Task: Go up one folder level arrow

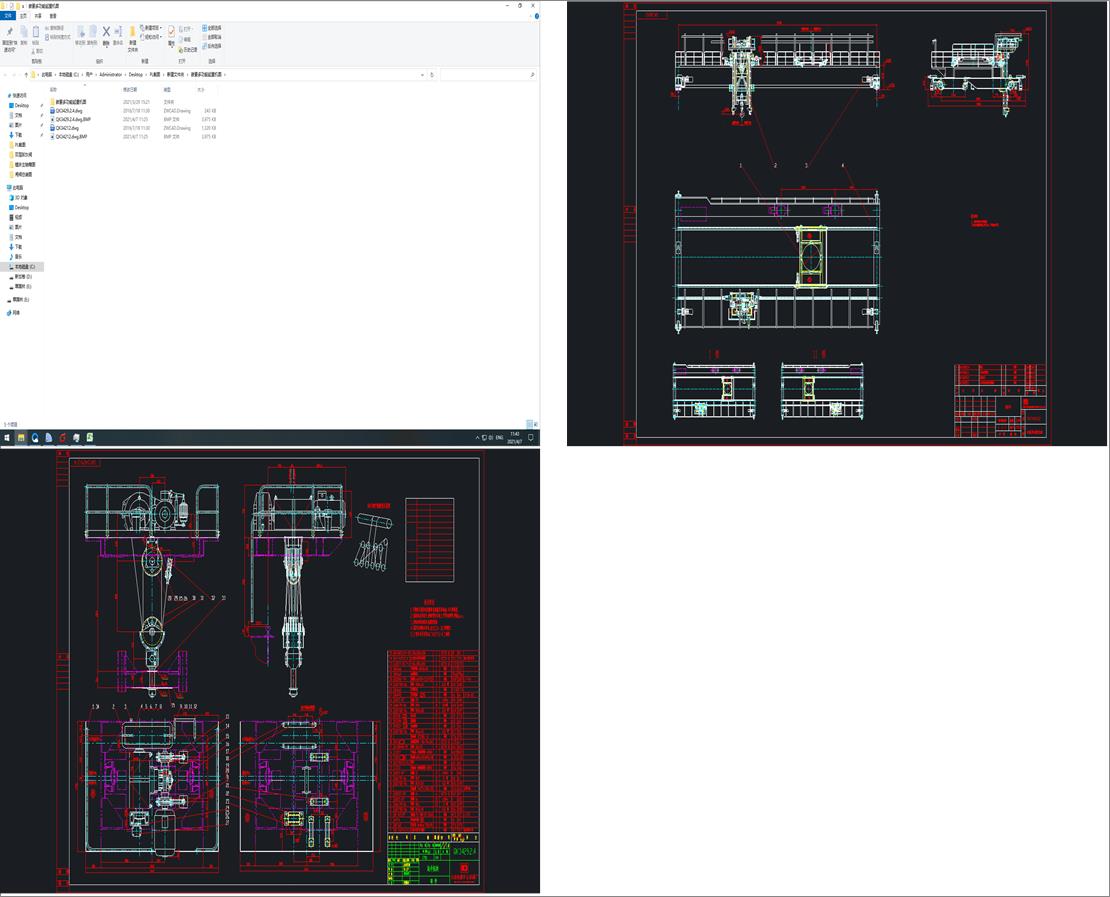Action: pyautogui.click(x=26, y=74)
